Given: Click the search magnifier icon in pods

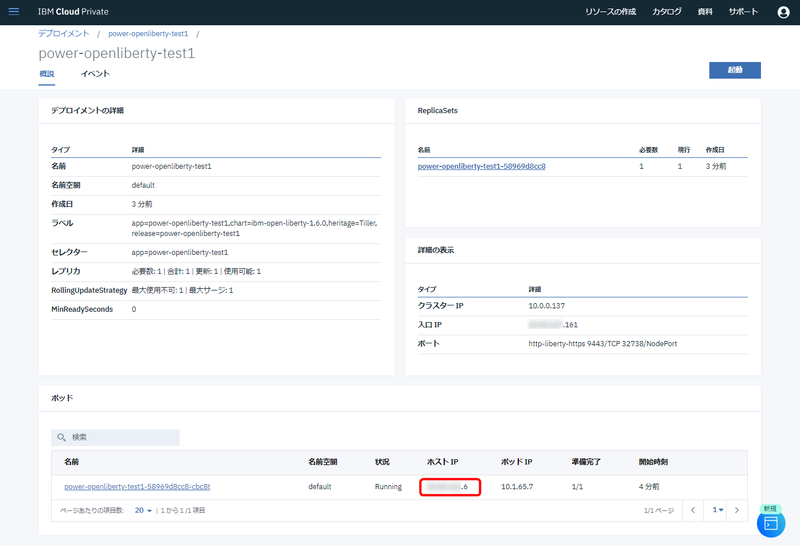Looking at the screenshot, I should 61,437.
